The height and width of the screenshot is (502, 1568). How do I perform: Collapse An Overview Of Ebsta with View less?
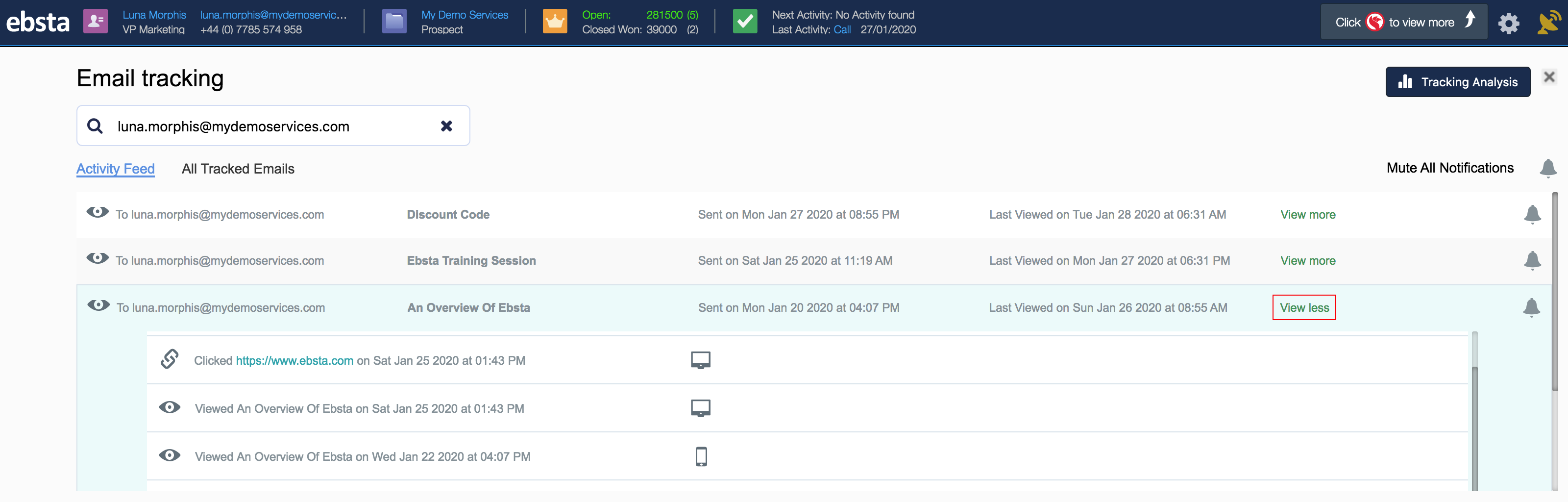point(1304,308)
